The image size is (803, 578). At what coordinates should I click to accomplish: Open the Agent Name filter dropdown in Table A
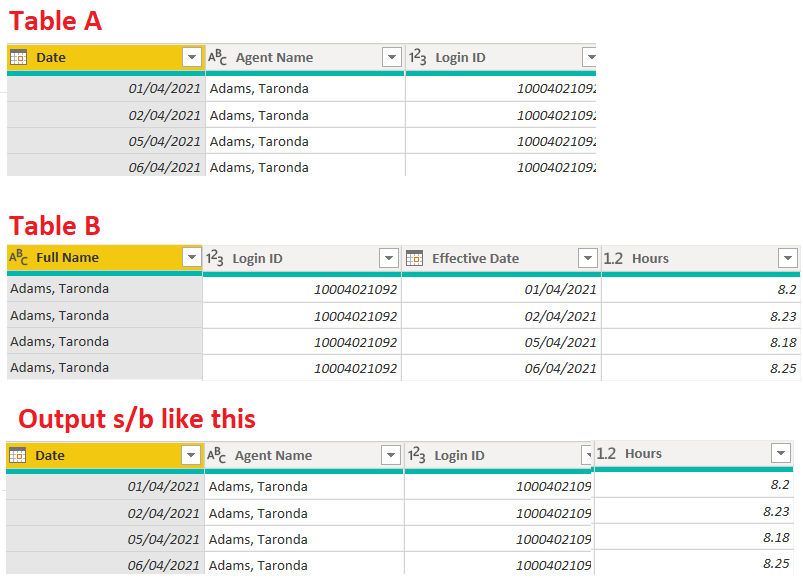coord(392,57)
